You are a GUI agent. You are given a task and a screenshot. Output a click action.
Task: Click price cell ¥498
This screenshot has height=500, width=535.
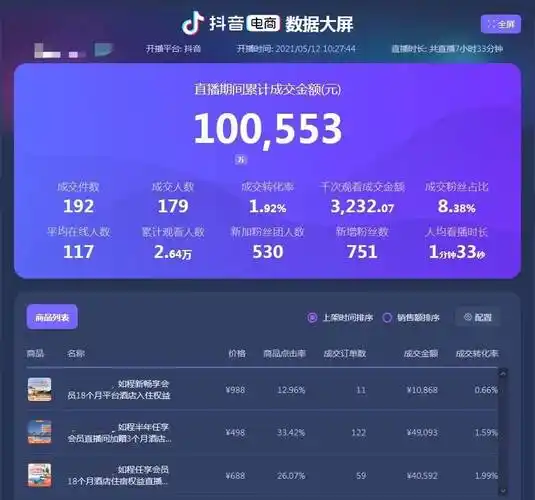pyautogui.click(x=235, y=433)
